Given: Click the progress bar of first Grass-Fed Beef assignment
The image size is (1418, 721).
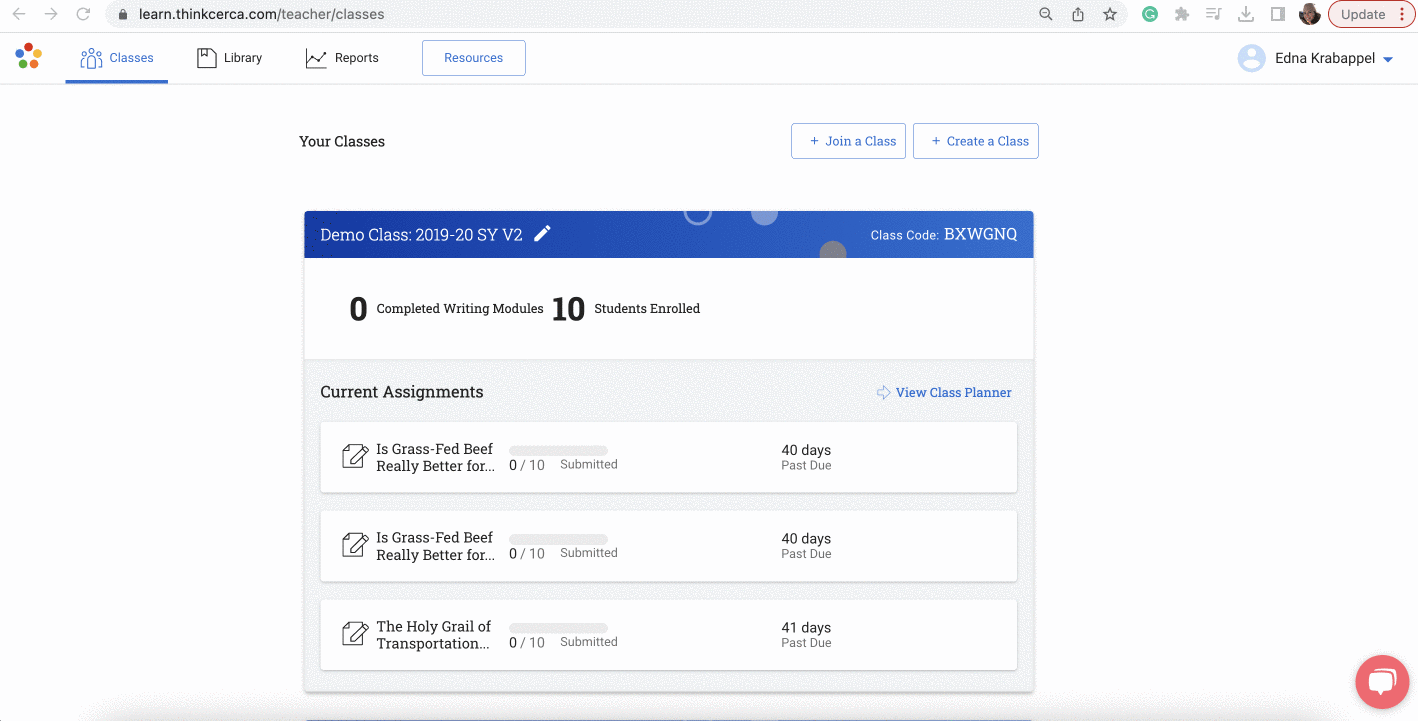Looking at the screenshot, I should point(558,450).
